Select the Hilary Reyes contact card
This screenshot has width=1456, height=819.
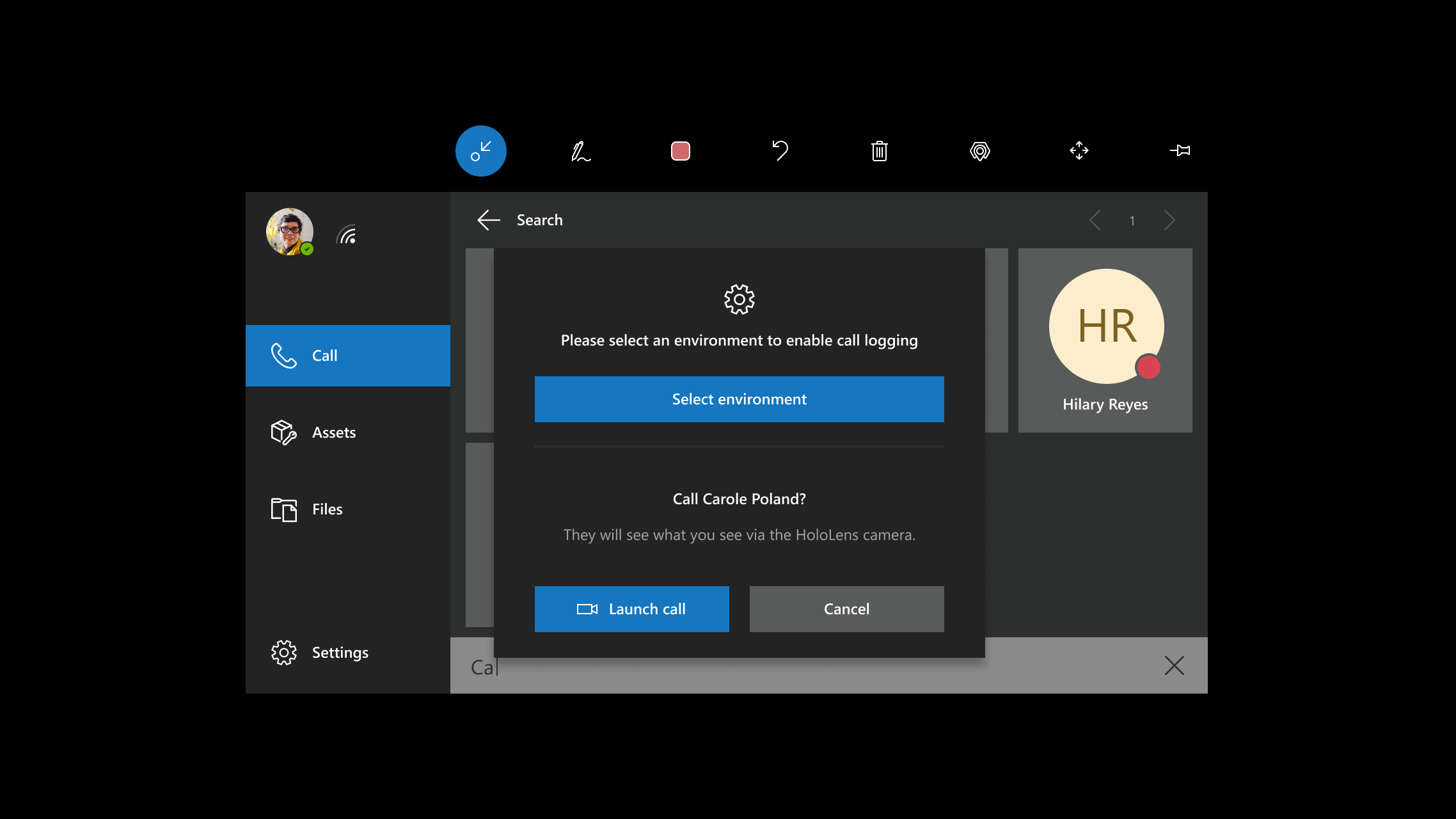coord(1105,340)
